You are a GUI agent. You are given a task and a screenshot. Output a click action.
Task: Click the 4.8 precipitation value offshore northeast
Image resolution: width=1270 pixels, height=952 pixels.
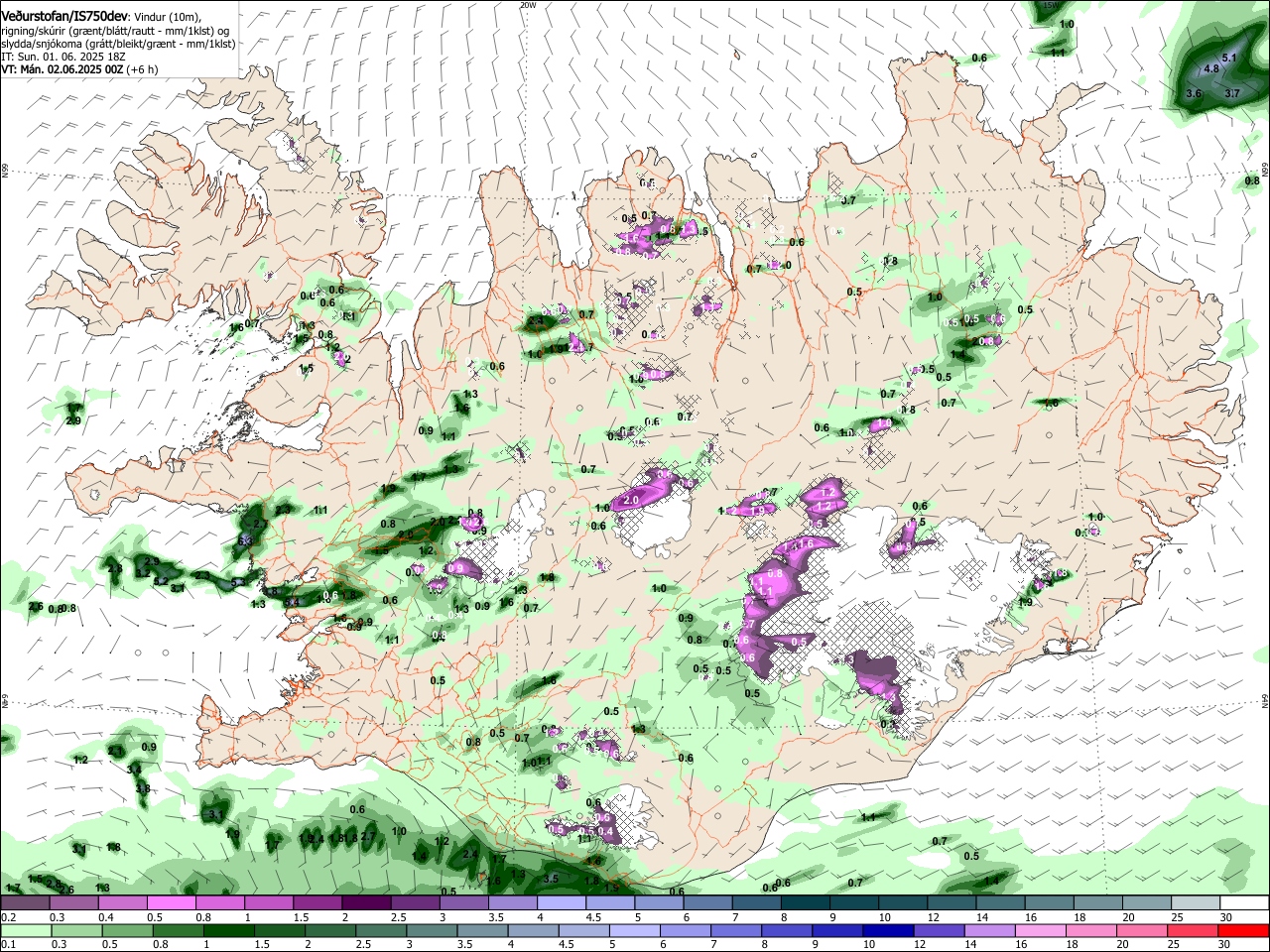click(x=1211, y=68)
